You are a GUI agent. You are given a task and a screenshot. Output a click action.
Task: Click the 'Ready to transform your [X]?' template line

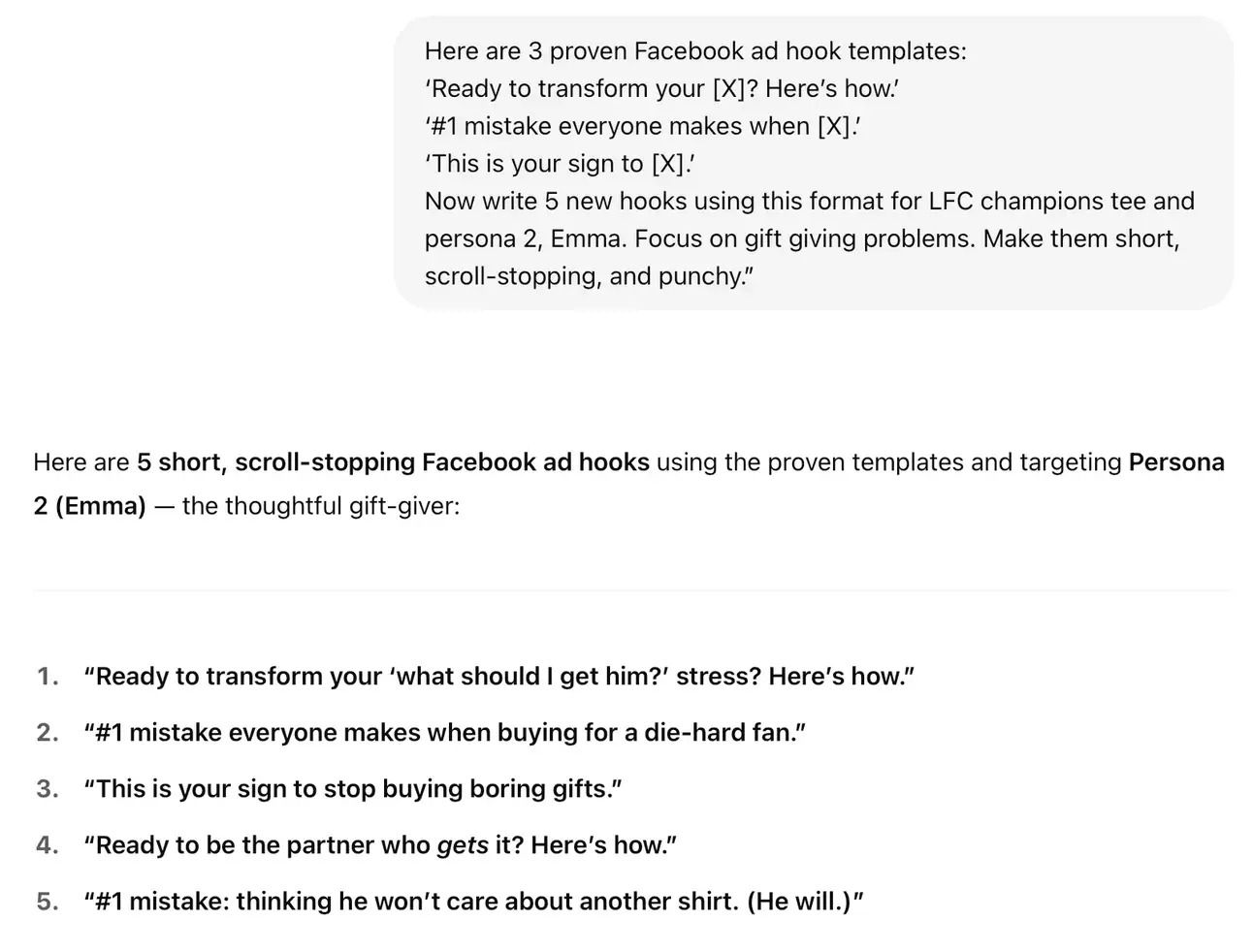click(x=661, y=88)
